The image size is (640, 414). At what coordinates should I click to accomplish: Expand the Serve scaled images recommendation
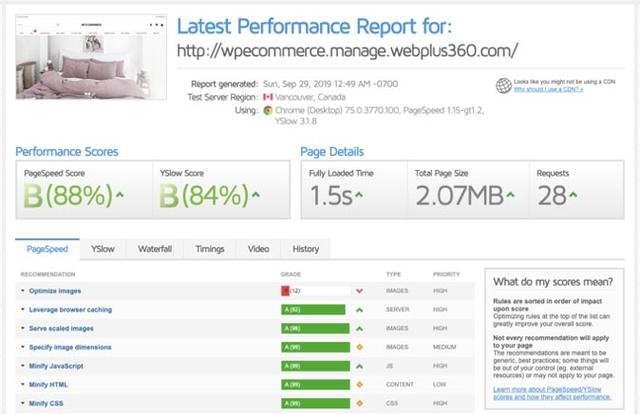(23, 328)
